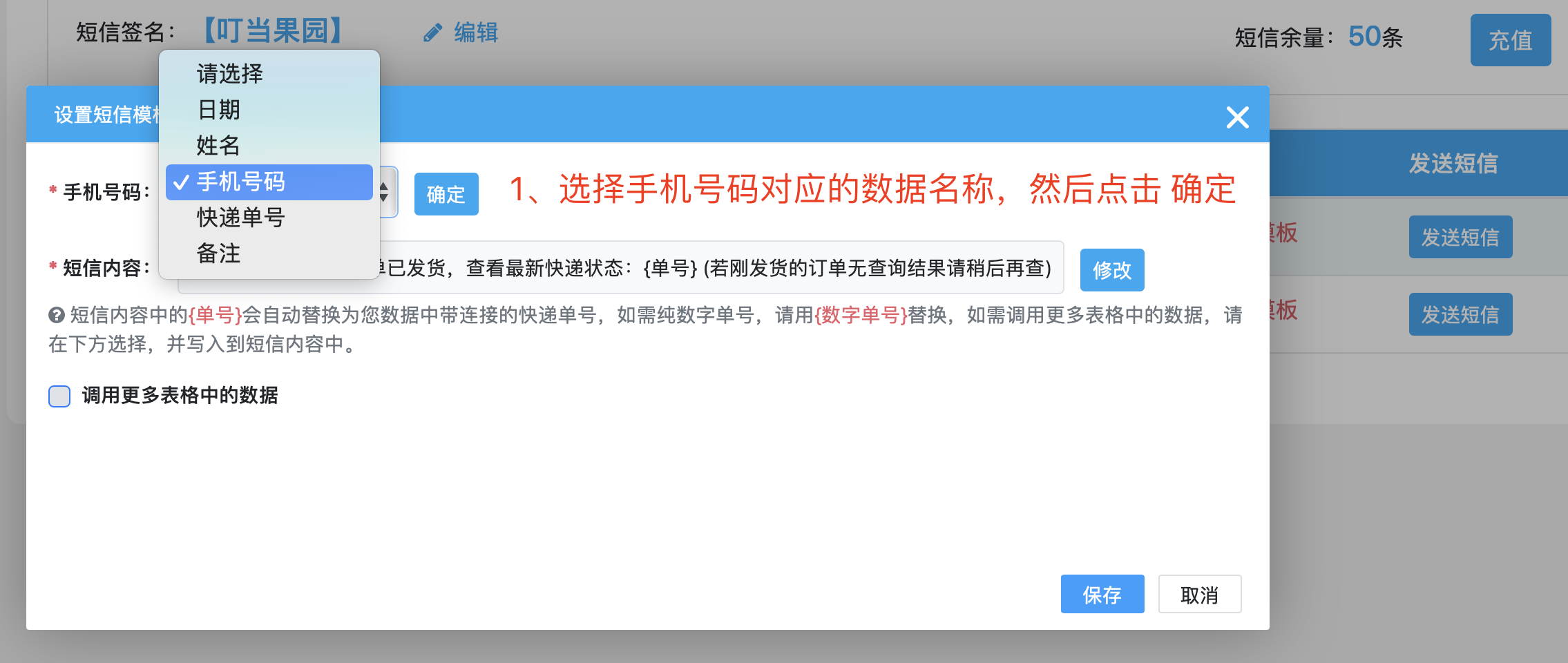
Task: Select 备注 from the dropdown list
Action: pyautogui.click(x=219, y=253)
